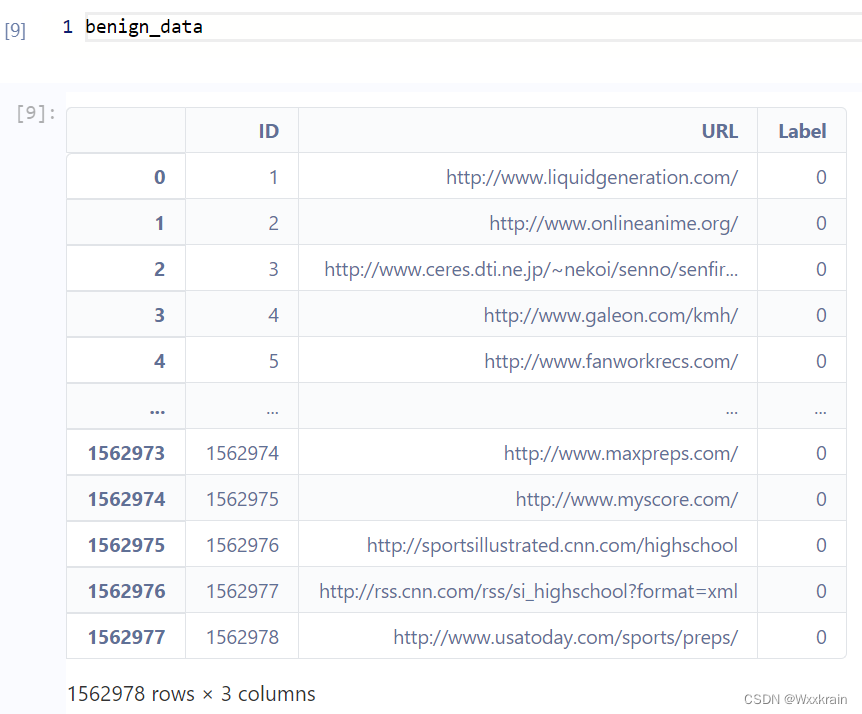This screenshot has width=862, height=714.
Task: Select the fanworkrecs.com URL cell
Action: (528, 361)
